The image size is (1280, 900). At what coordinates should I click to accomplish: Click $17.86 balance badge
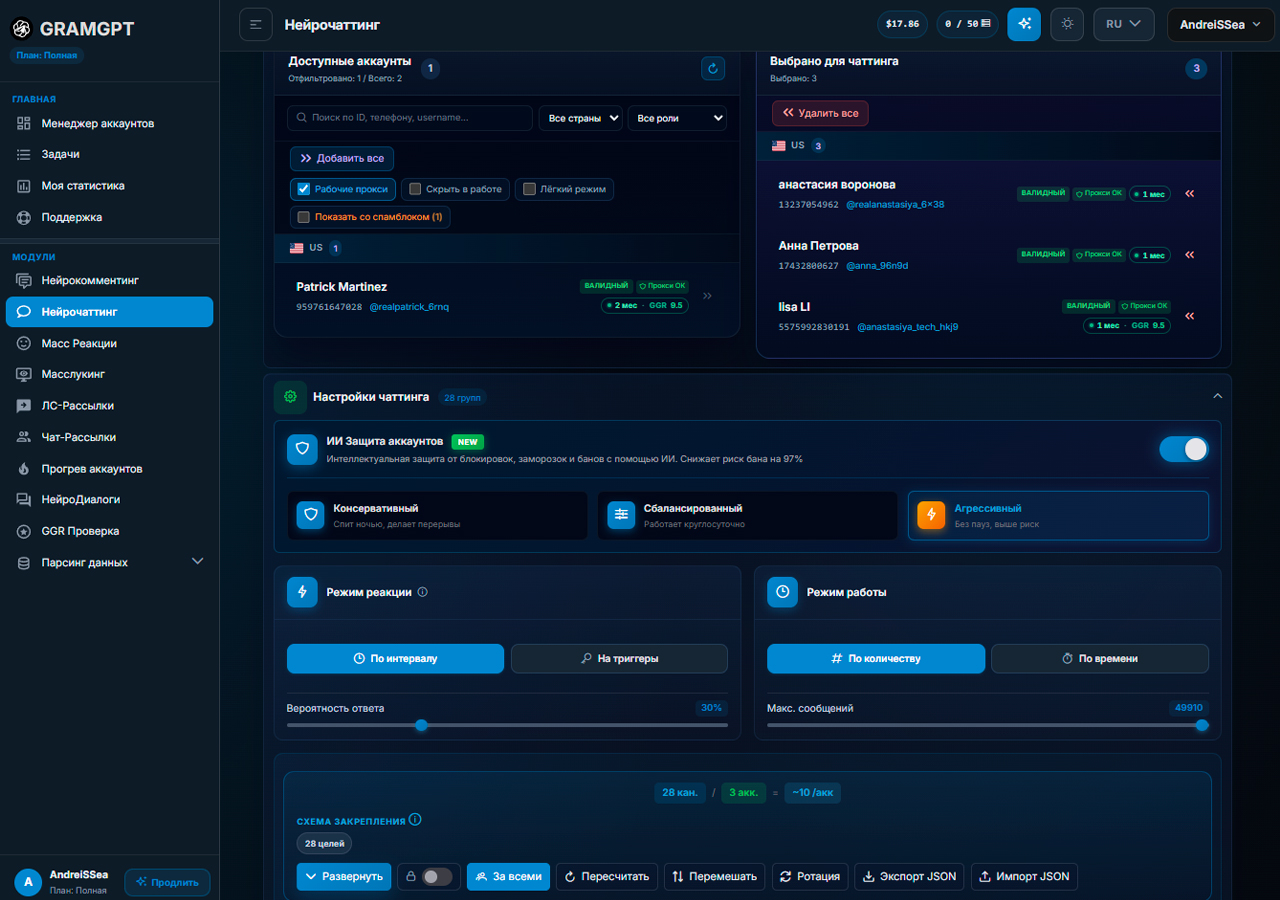click(x=903, y=24)
